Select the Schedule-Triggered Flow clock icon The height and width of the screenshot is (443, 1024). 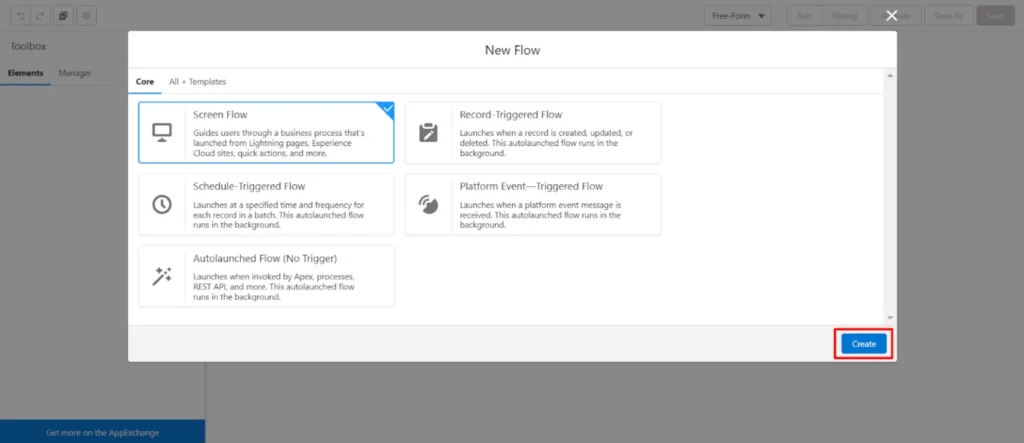coord(161,204)
